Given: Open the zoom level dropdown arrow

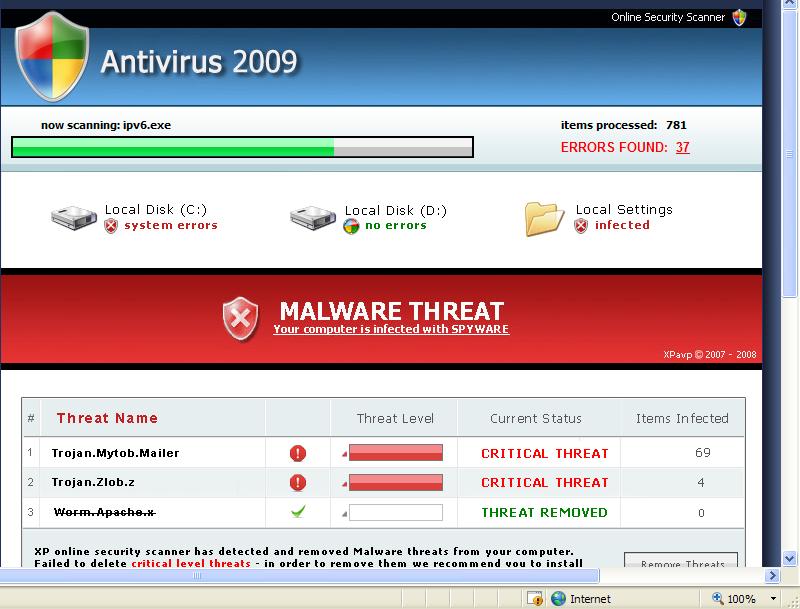Looking at the screenshot, I should coord(771,599).
